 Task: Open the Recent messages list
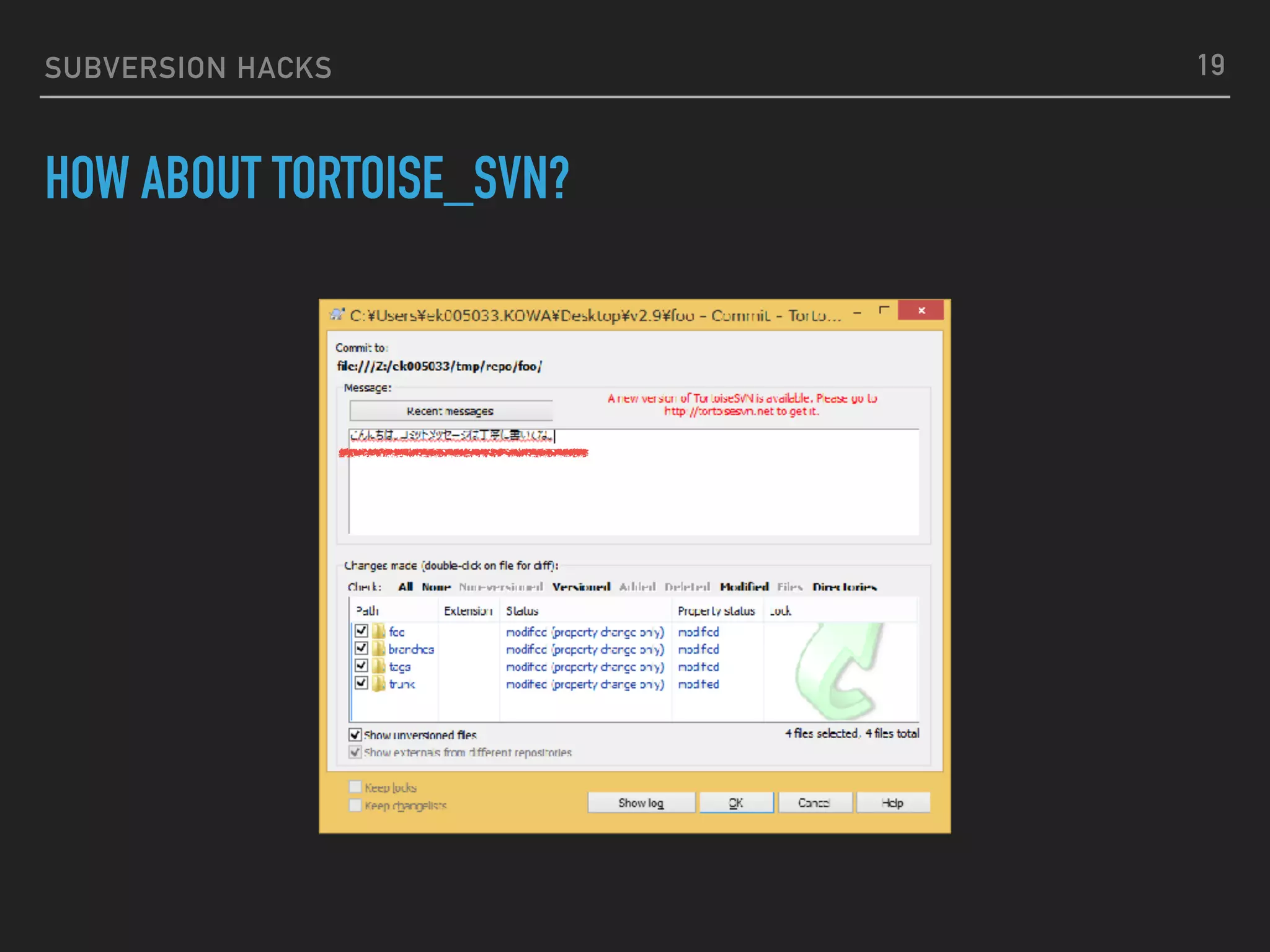[x=451, y=411]
